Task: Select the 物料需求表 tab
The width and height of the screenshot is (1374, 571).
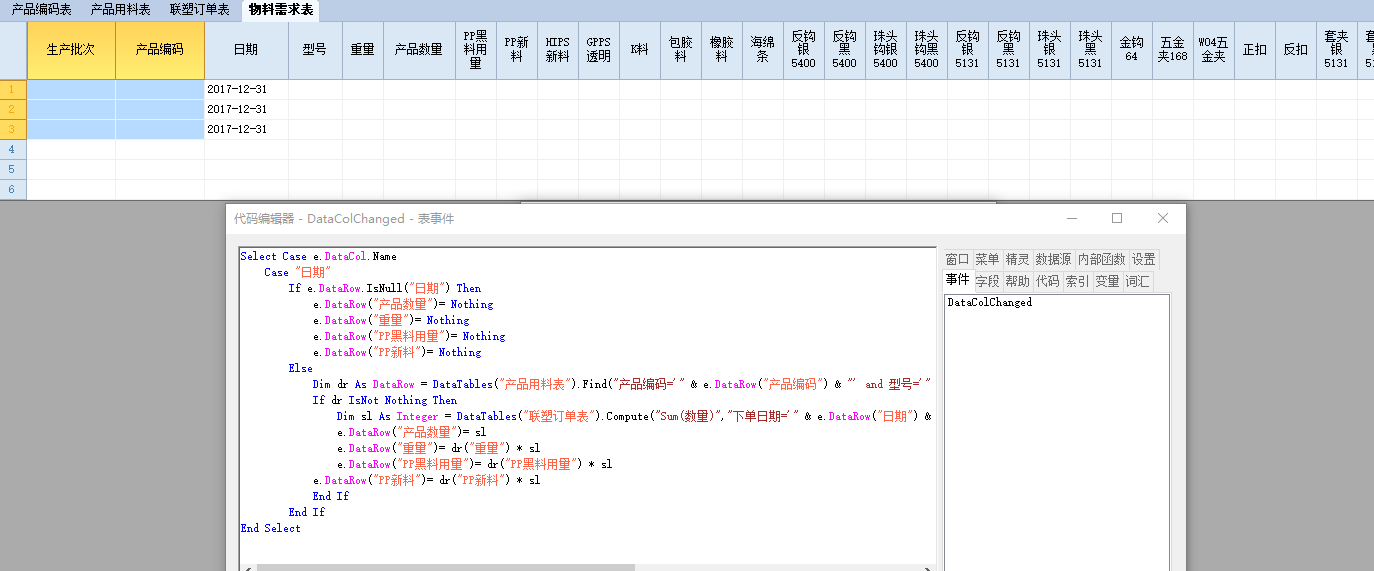Action: pos(280,9)
